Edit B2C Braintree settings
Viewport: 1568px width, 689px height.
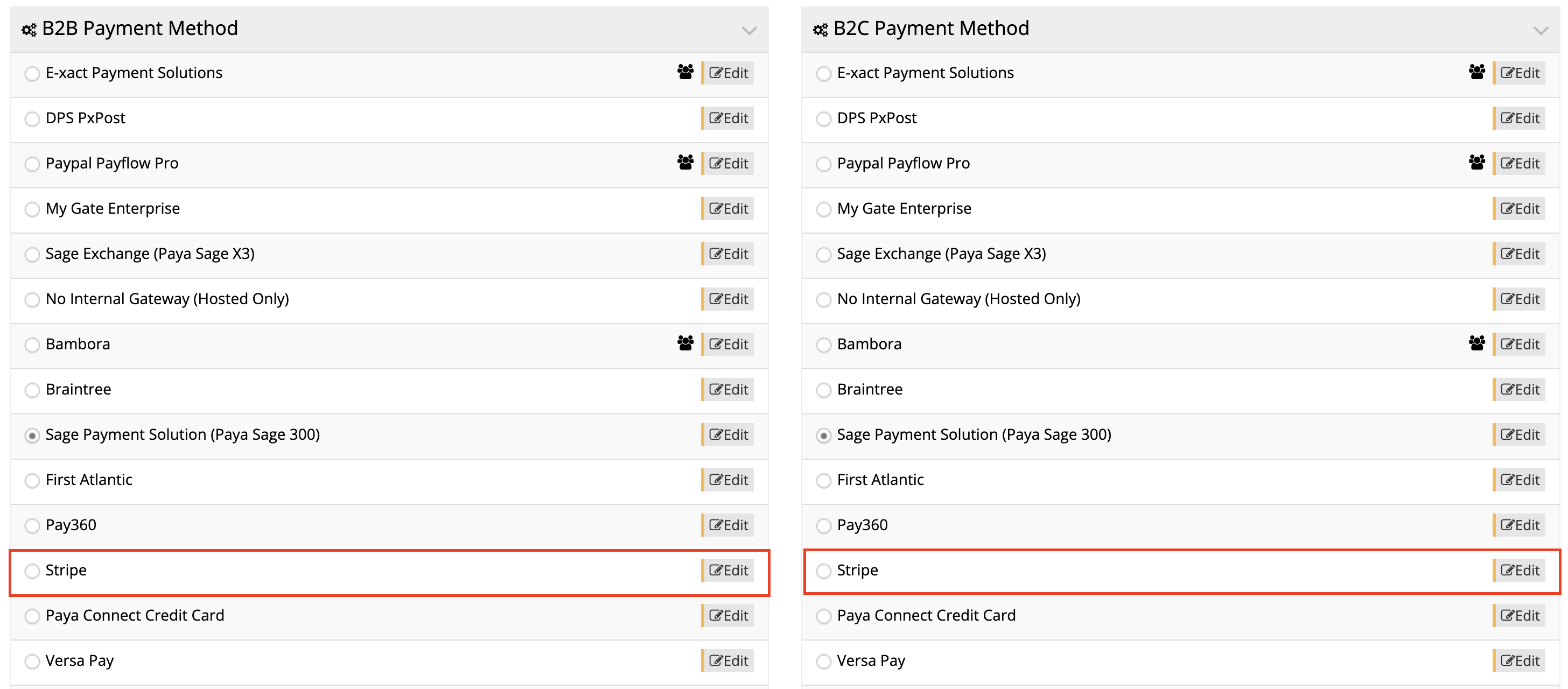pos(1520,390)
